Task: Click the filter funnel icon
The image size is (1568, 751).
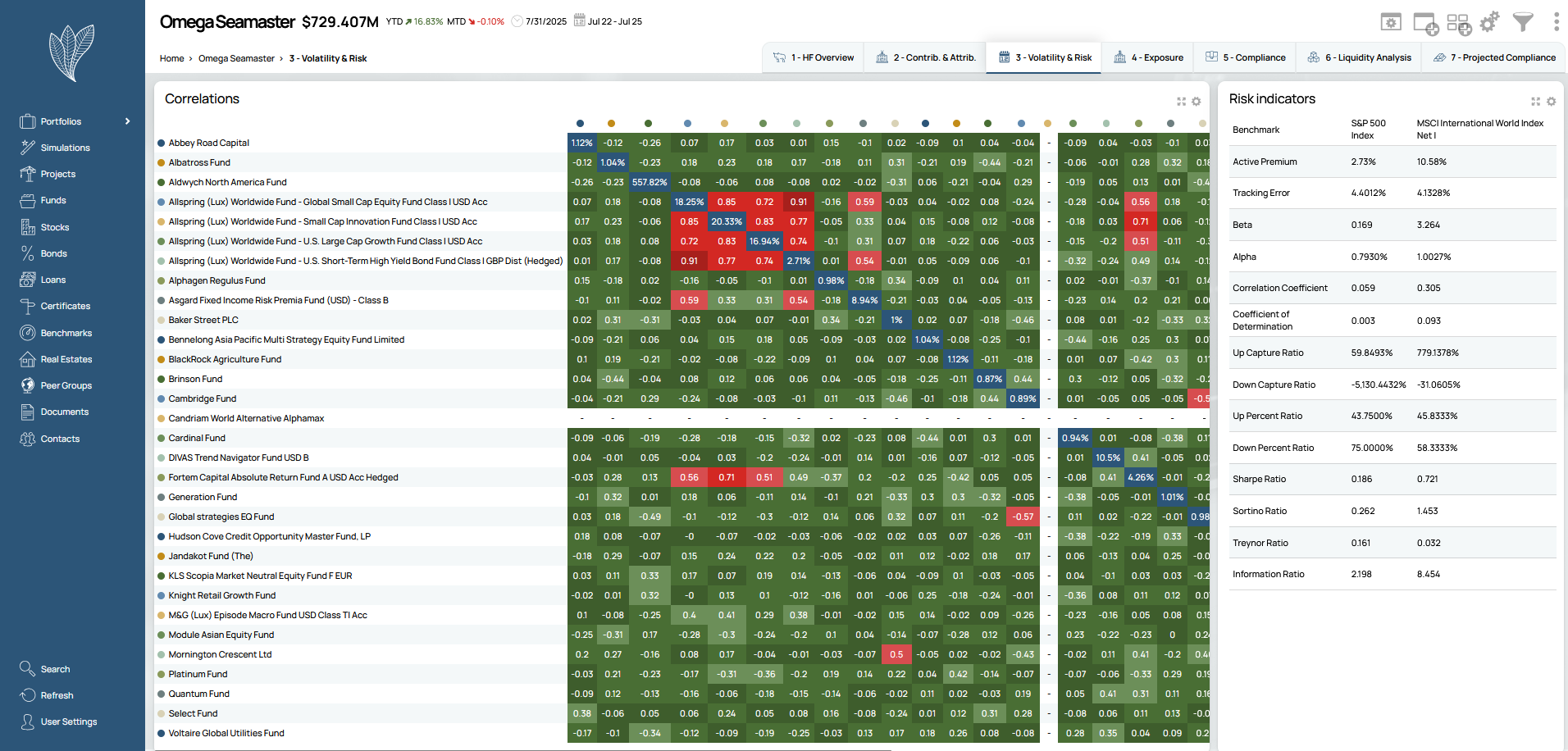Action: (x=1523, y=22)
